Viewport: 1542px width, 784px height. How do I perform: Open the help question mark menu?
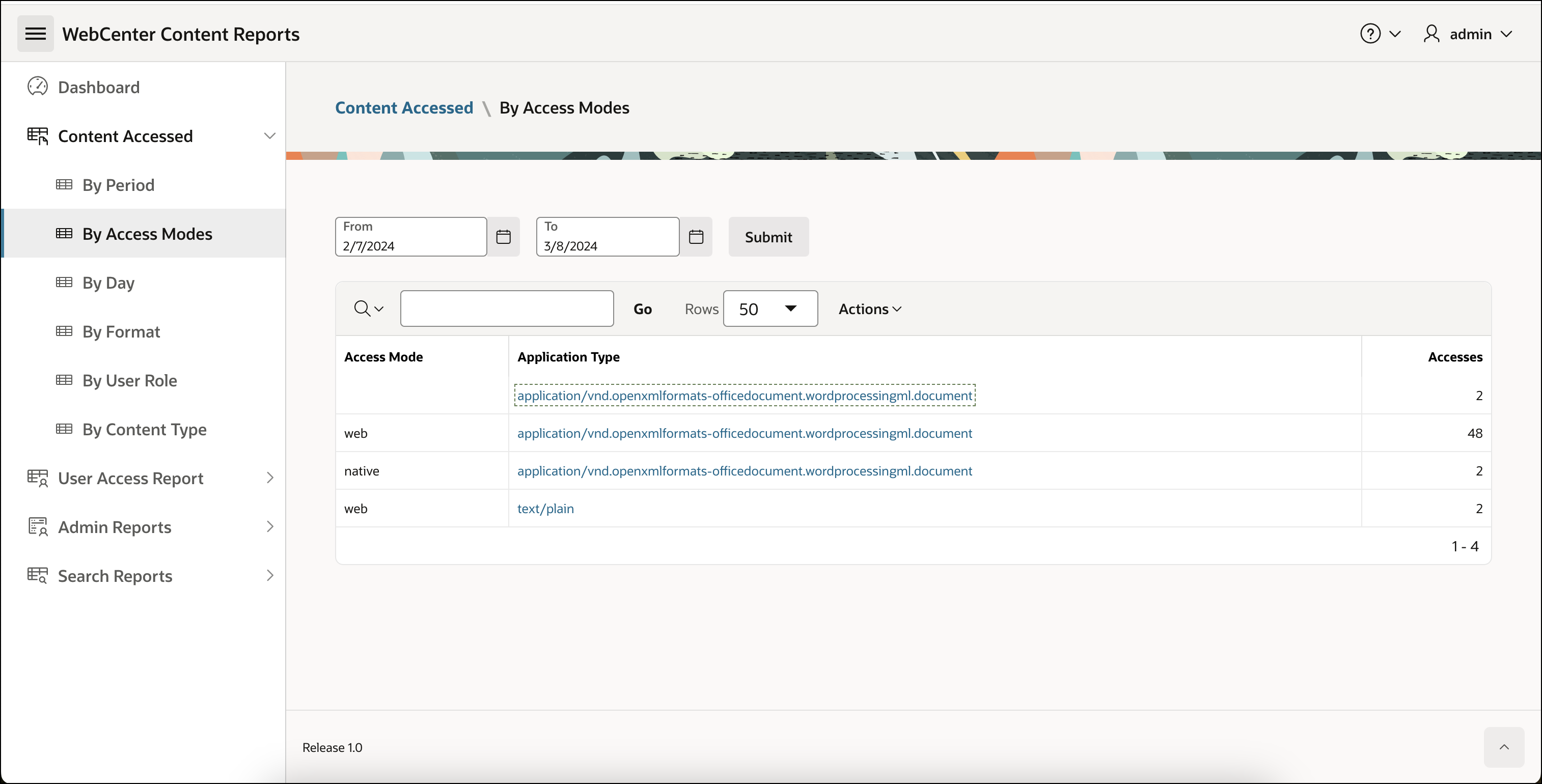(1370, 34)
